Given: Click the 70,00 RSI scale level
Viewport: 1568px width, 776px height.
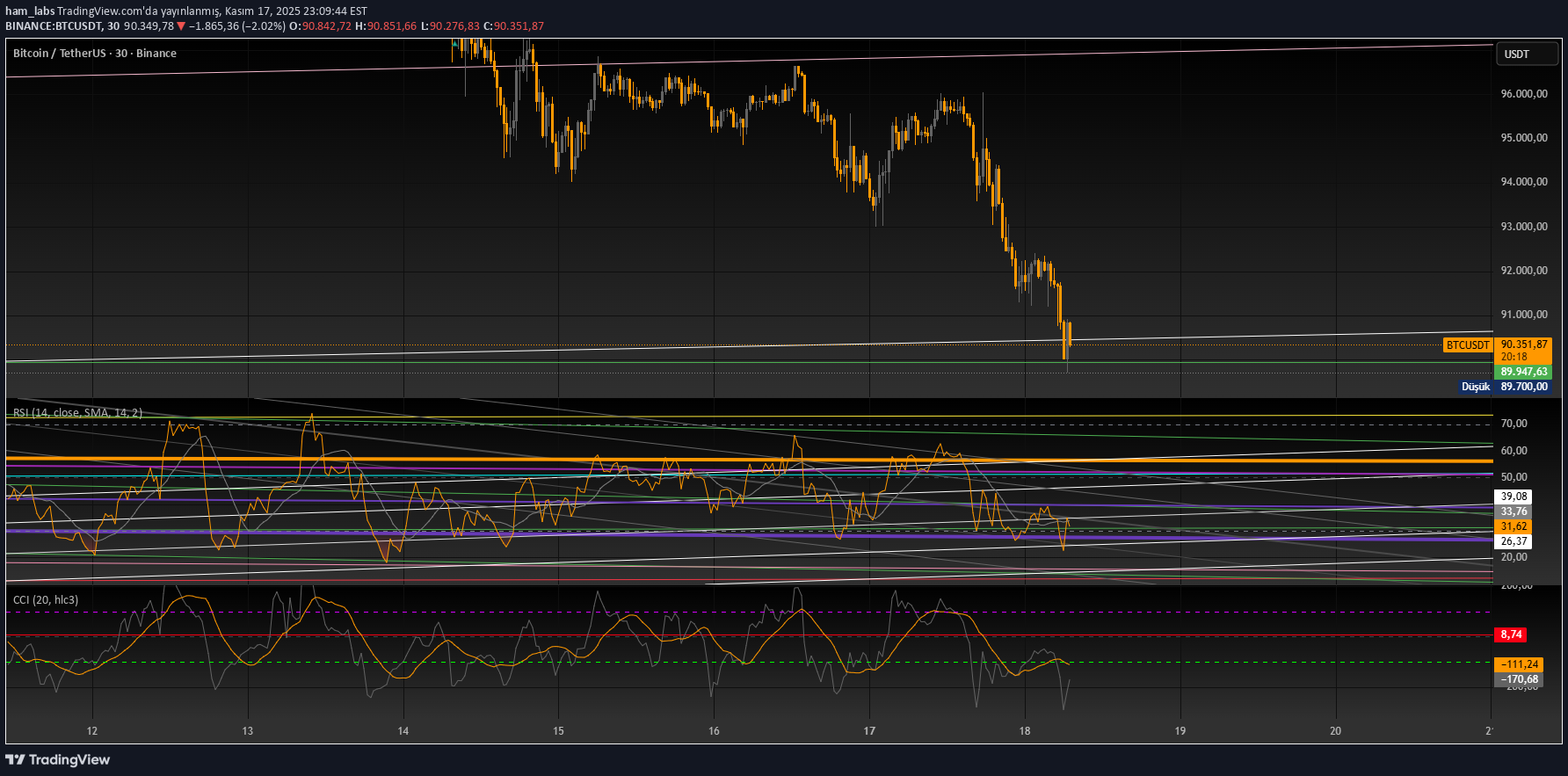Looking at the screenshot, I should [1514, 424].
